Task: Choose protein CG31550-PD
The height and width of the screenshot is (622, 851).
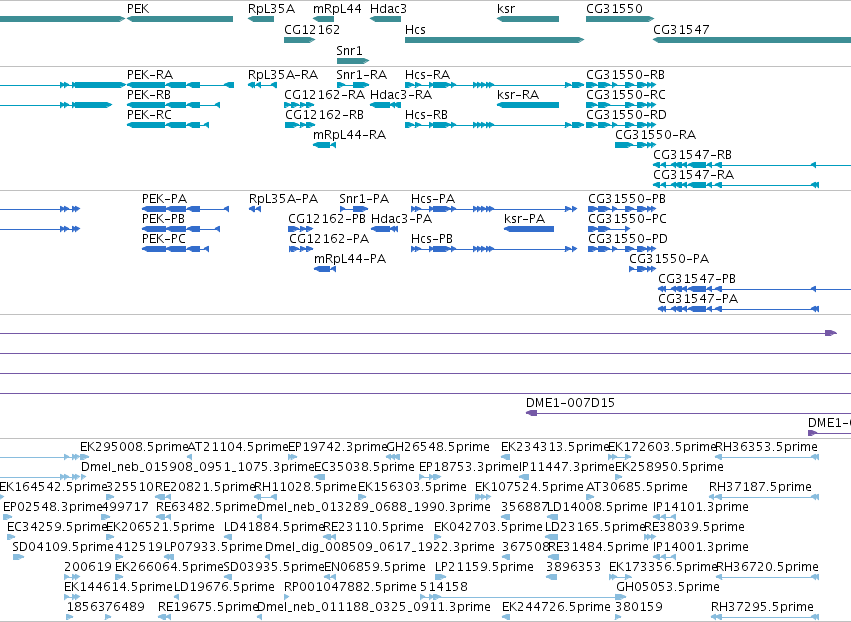Action: [x=622, y=249]
